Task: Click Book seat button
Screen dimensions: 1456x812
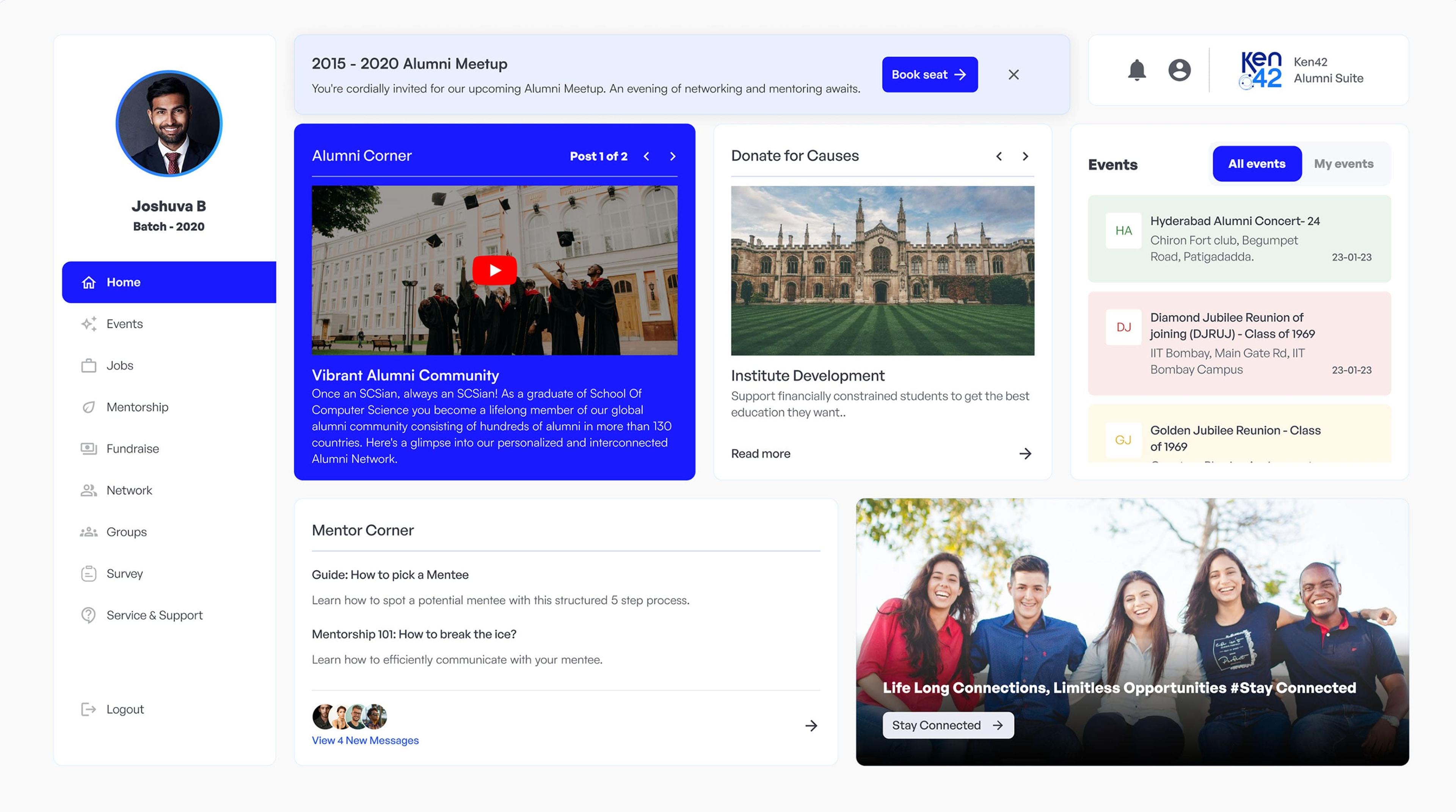Action: click(x=929, y=75)
